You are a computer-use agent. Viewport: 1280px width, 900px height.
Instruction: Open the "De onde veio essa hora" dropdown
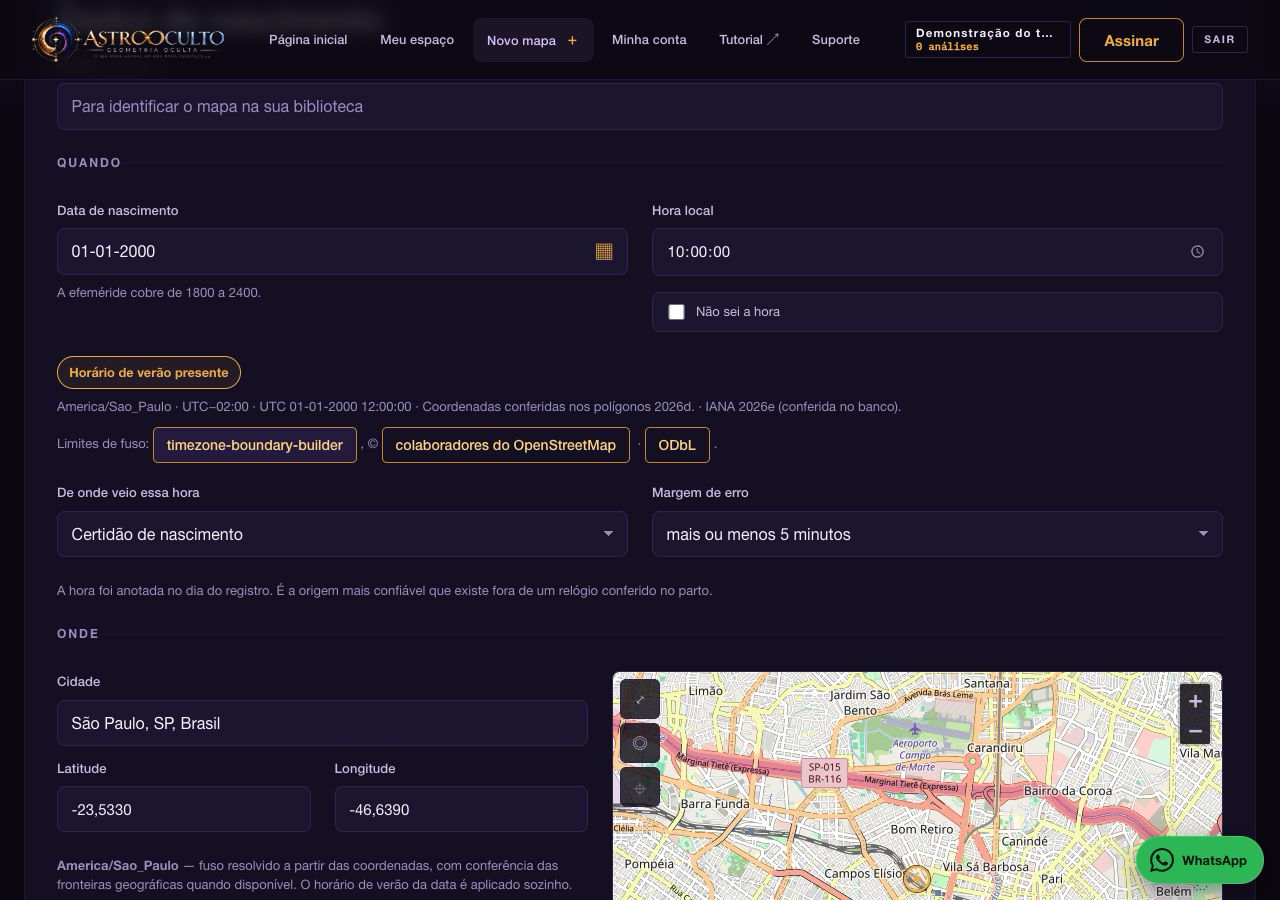click(x=342, y=534)
